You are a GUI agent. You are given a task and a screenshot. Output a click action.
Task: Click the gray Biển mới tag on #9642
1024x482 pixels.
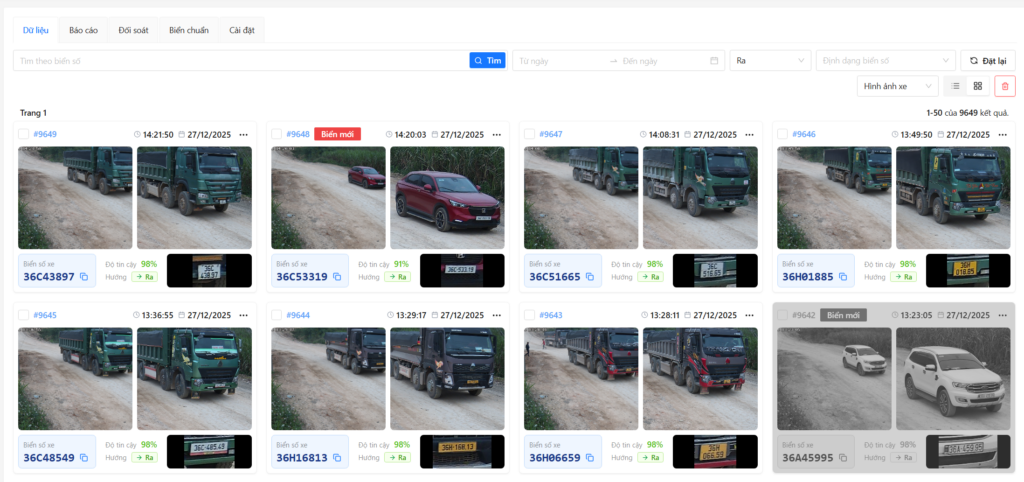click(843, 315)
